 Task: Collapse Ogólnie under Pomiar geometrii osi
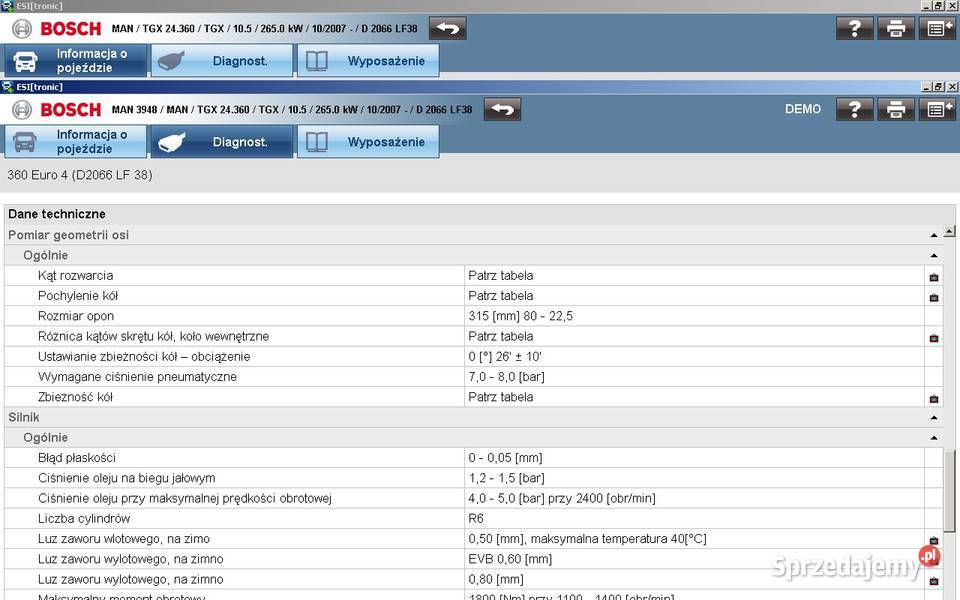click(934, 256)
